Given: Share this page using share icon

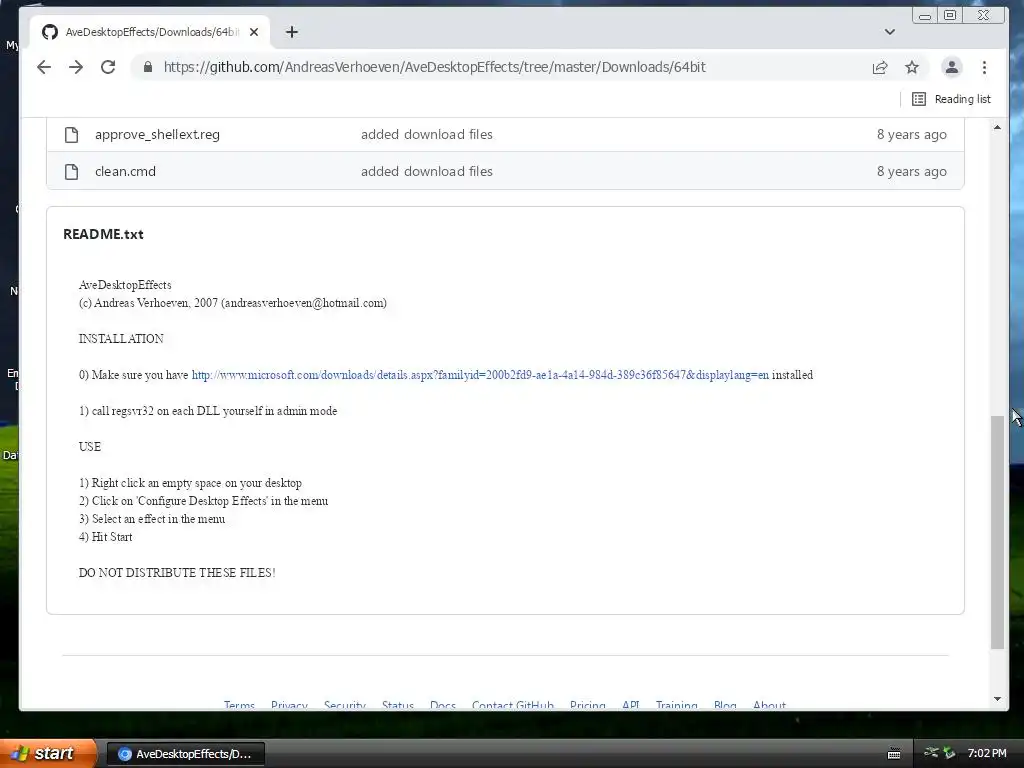Looking at the screenshot, I should pyautogui.click(x=880, y=67).
